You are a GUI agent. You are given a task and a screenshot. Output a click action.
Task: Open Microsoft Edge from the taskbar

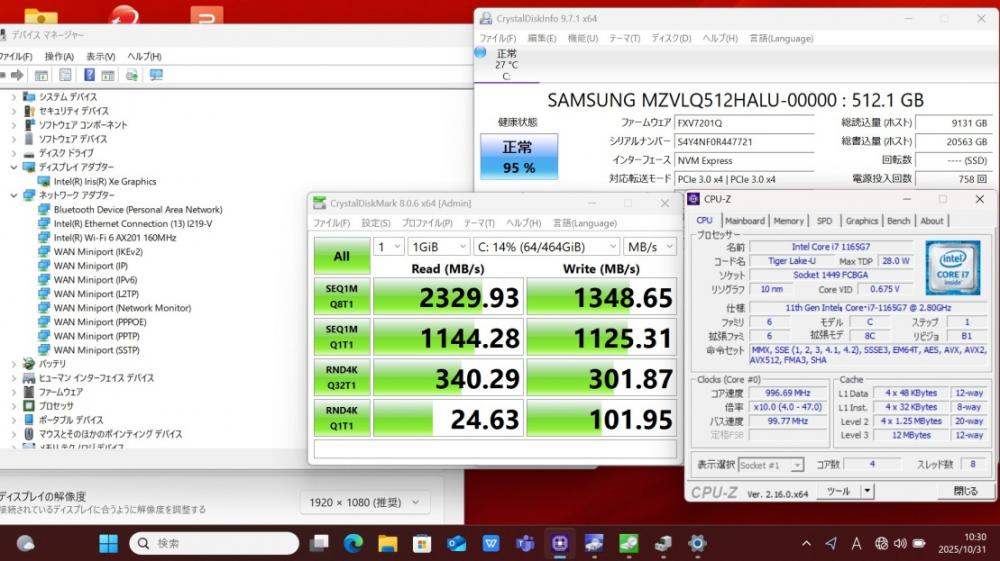[353, 543]
